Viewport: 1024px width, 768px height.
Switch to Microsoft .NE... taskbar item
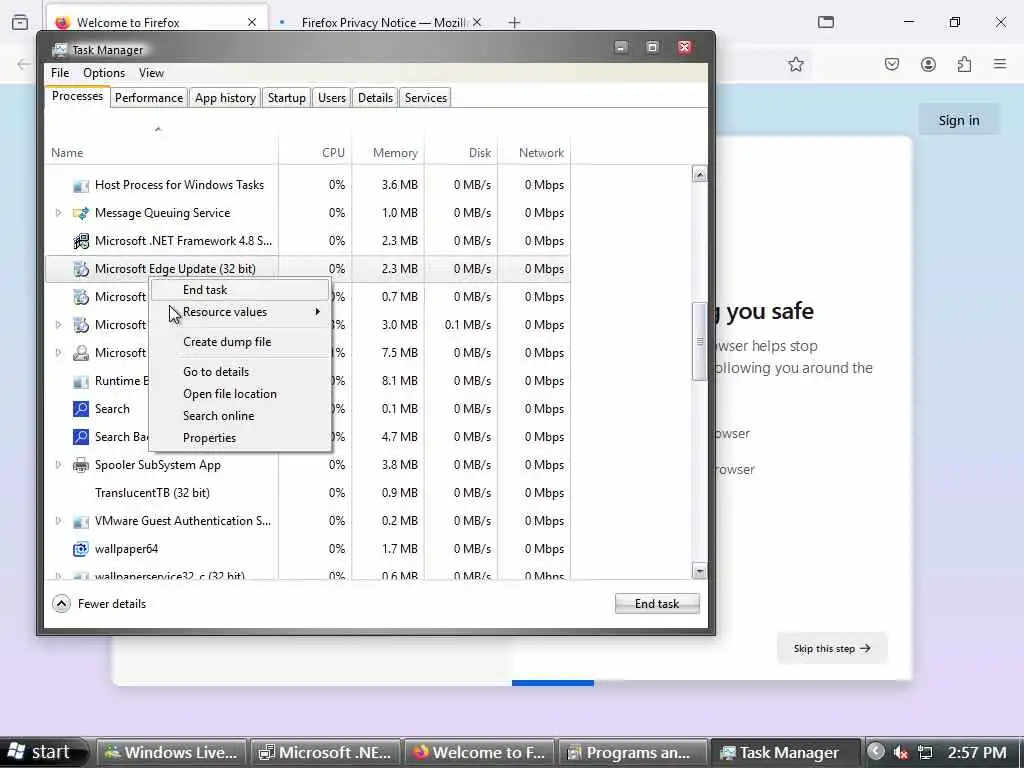(325, 753)
